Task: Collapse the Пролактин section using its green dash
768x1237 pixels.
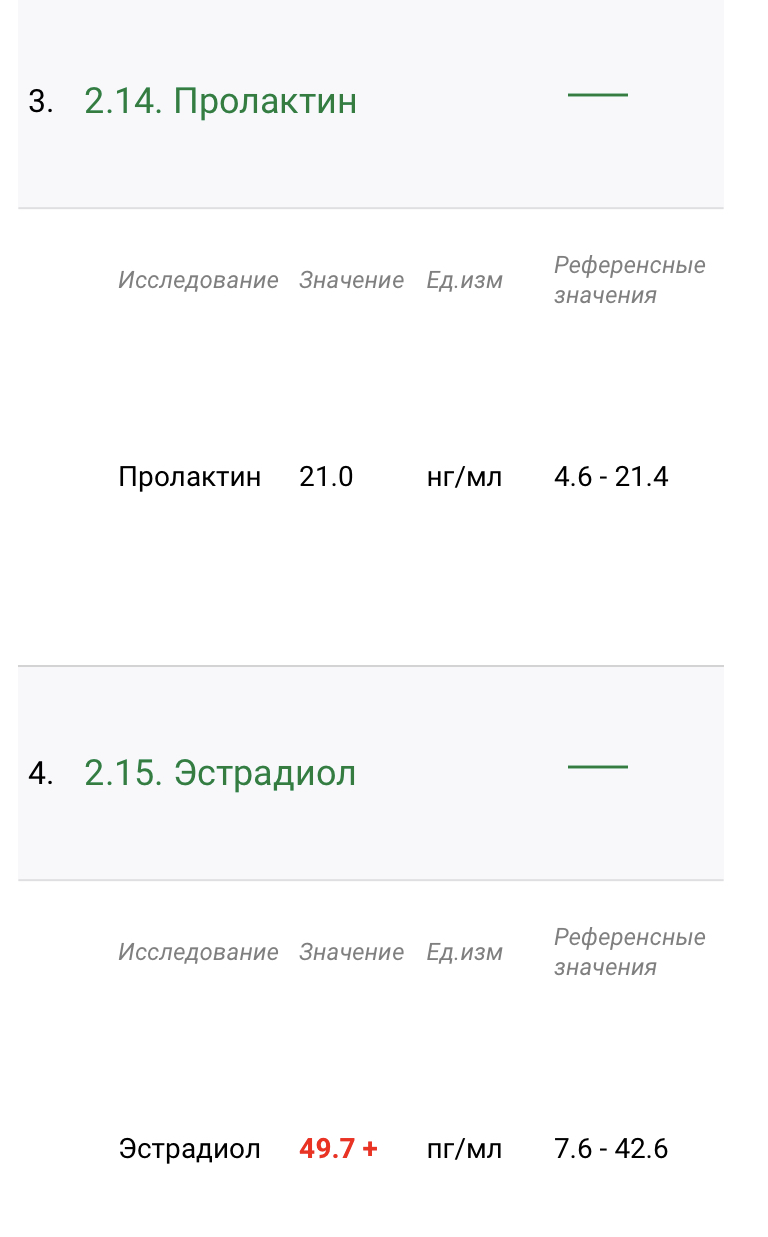Action: (x=597, y=95)
